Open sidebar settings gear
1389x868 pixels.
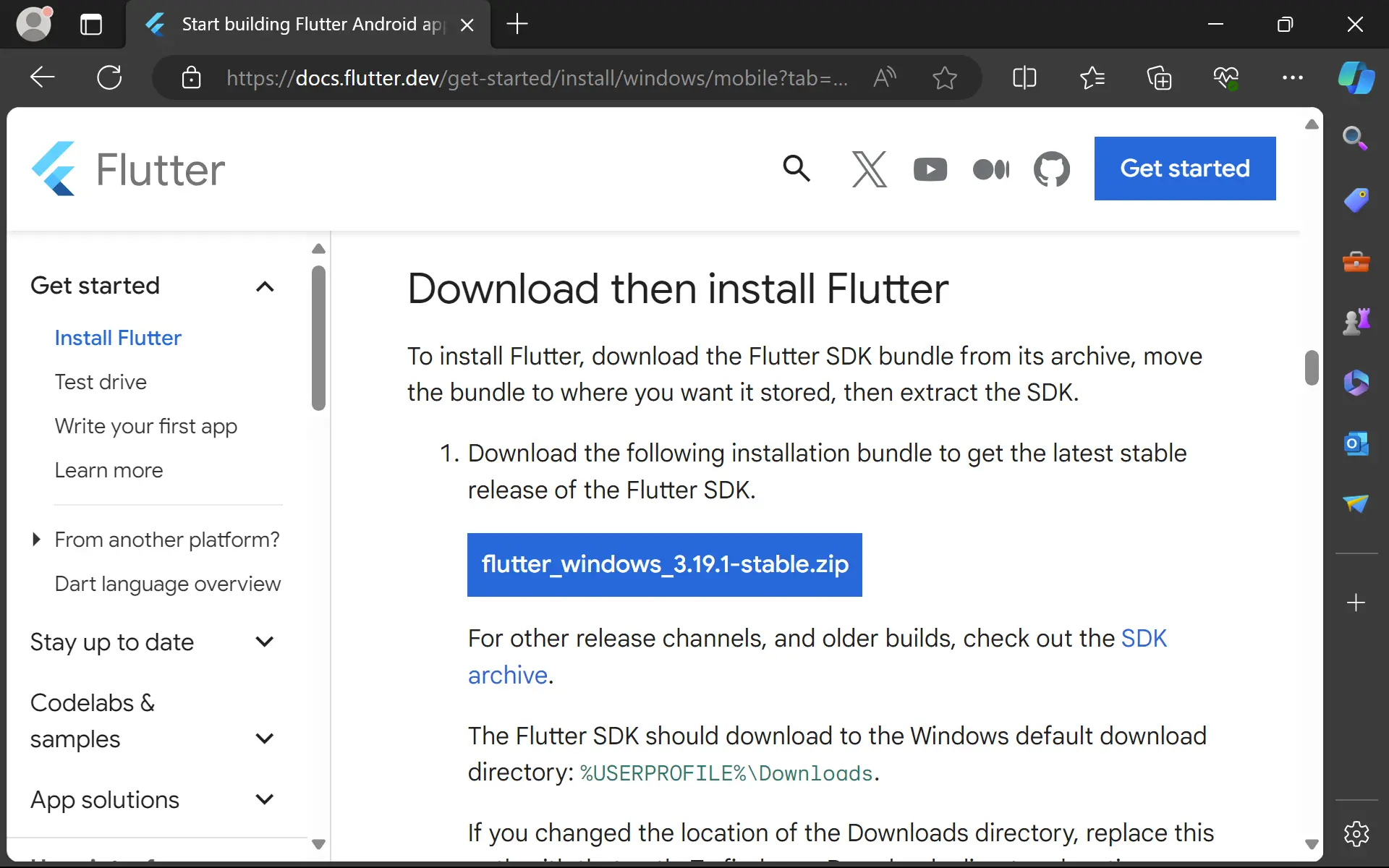[1356, 833]
